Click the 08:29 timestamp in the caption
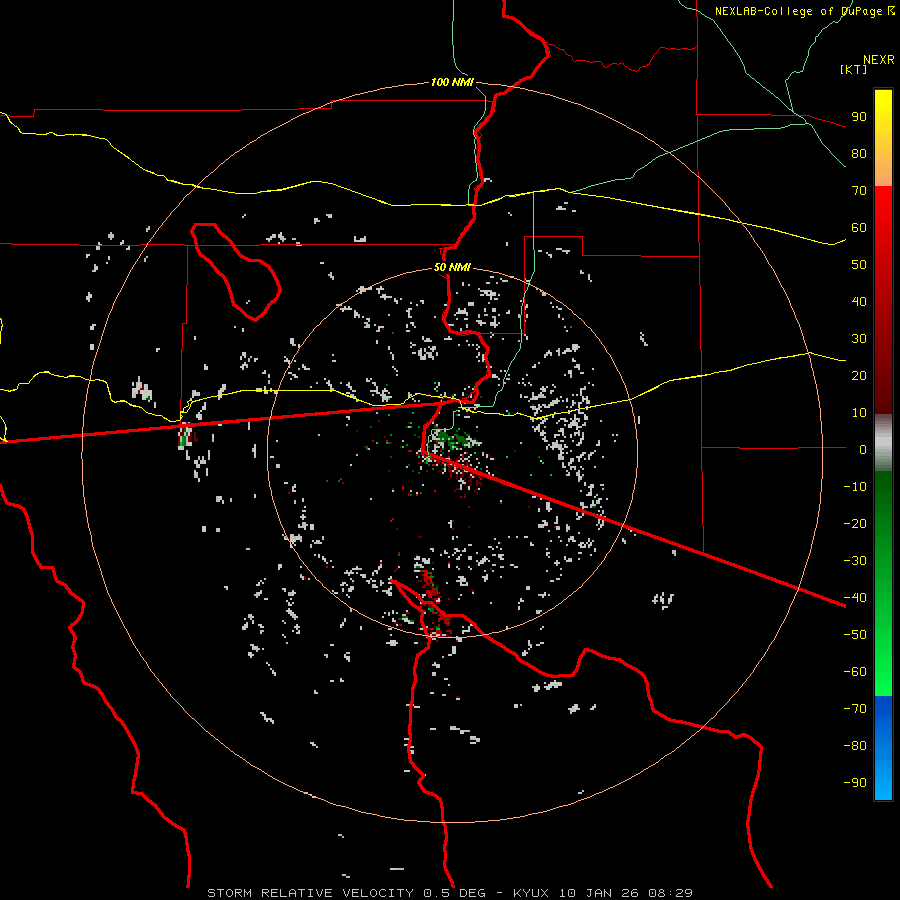 pyautogui.click(x=670, y=893)
